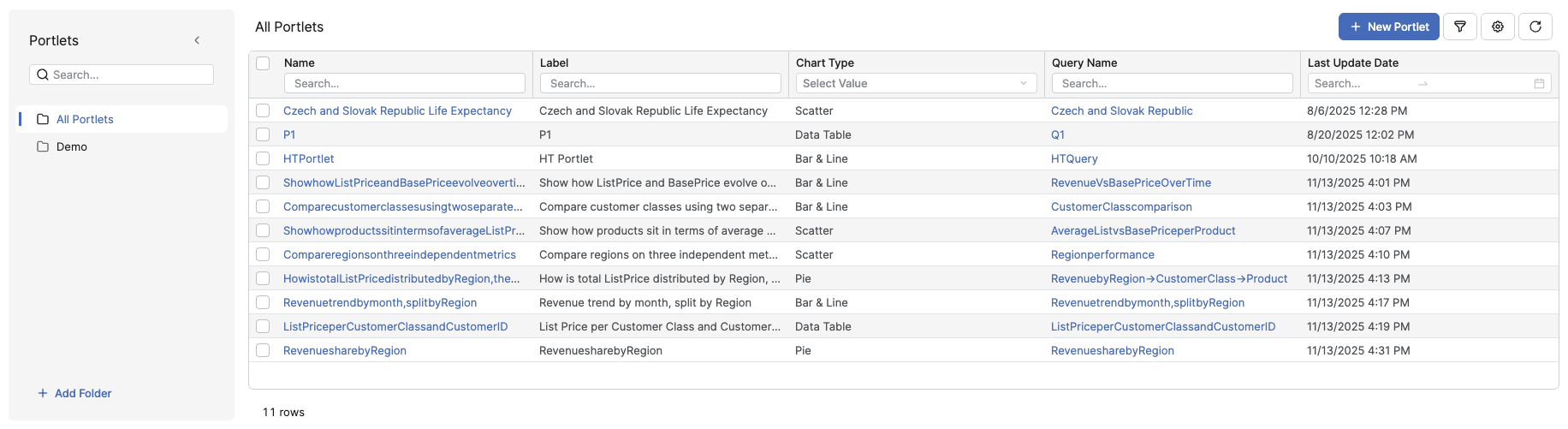Open the Chart Type Select Value dropdown
The height and width of the screenshot is (429, 1568).
[915, 83]
